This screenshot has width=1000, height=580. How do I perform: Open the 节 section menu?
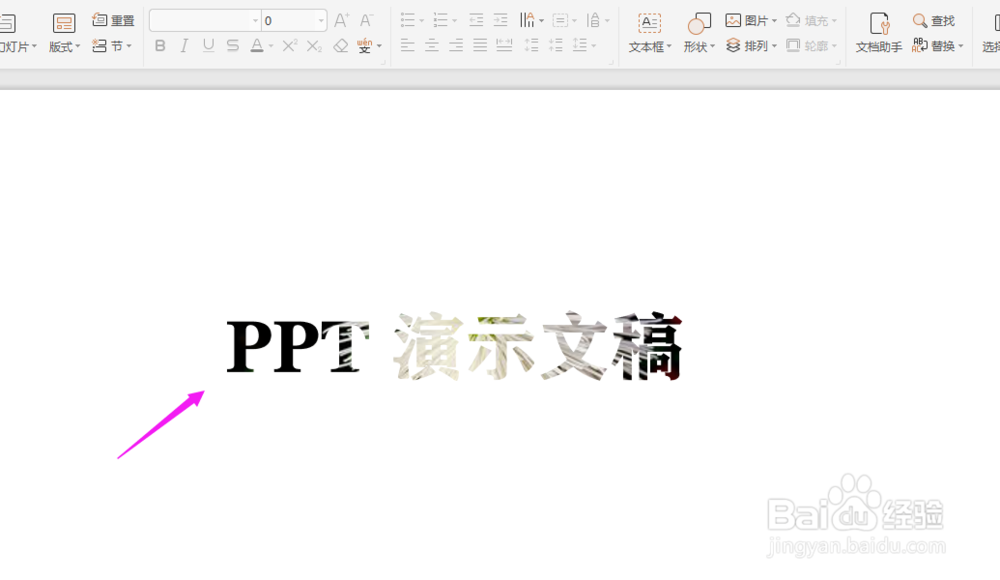pyautogui.click(x=112, y=46)
